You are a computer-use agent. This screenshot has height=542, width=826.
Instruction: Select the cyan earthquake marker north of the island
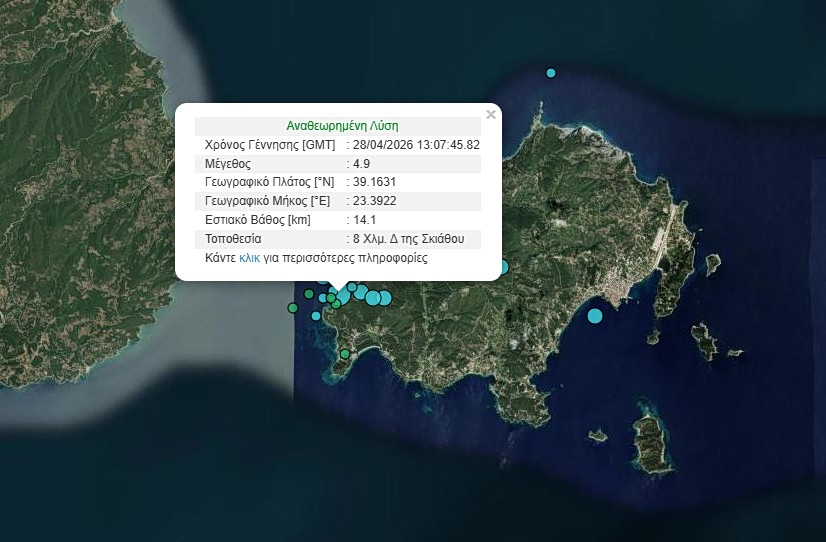(551, 73)
